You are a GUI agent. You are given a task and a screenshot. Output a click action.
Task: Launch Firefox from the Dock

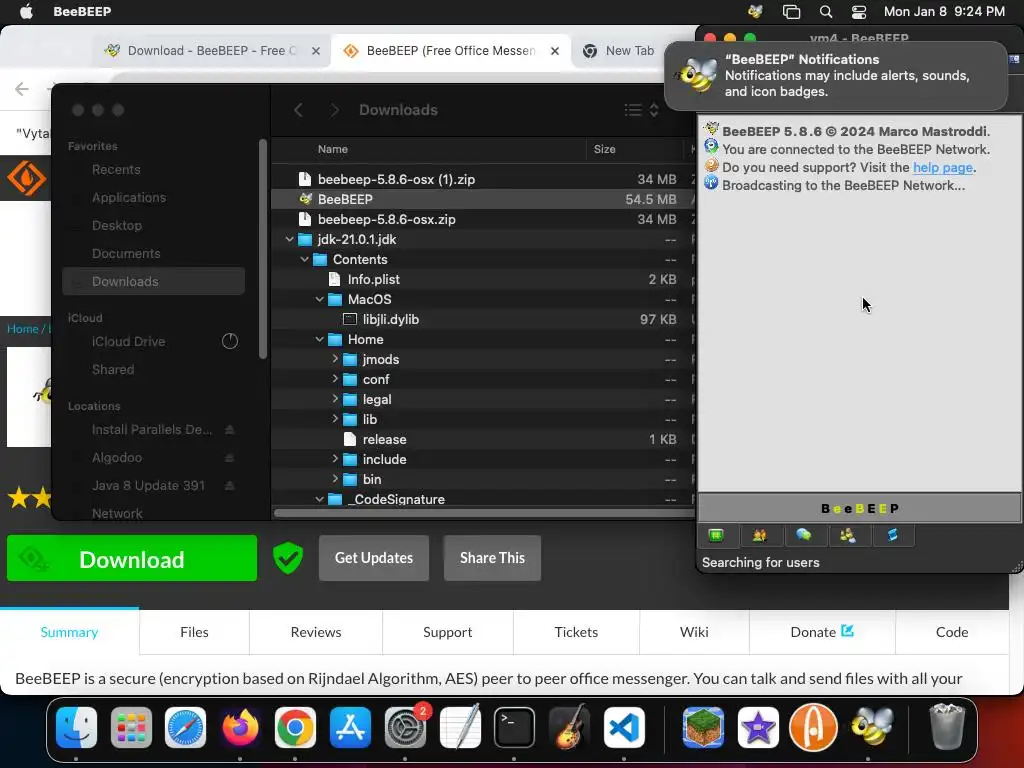[x=240, y=728]
